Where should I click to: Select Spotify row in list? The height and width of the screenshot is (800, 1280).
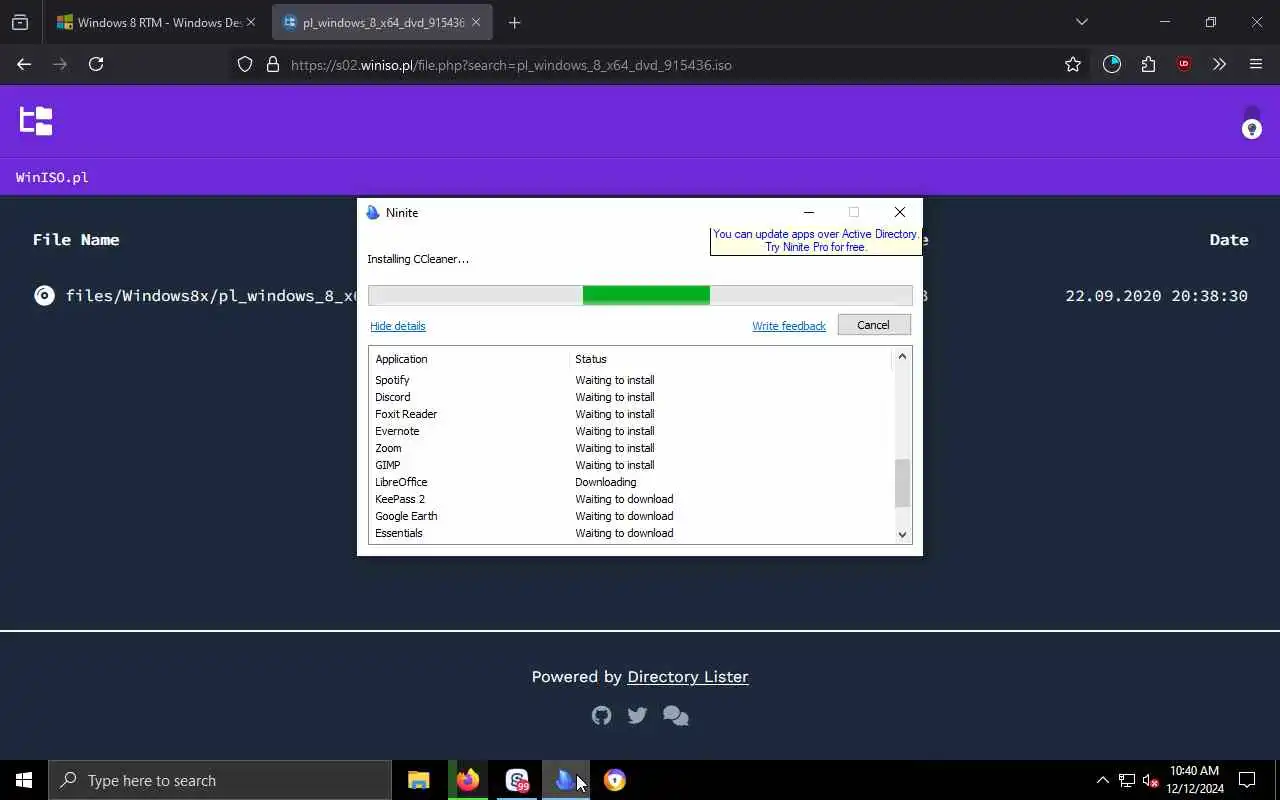[632, 380]
